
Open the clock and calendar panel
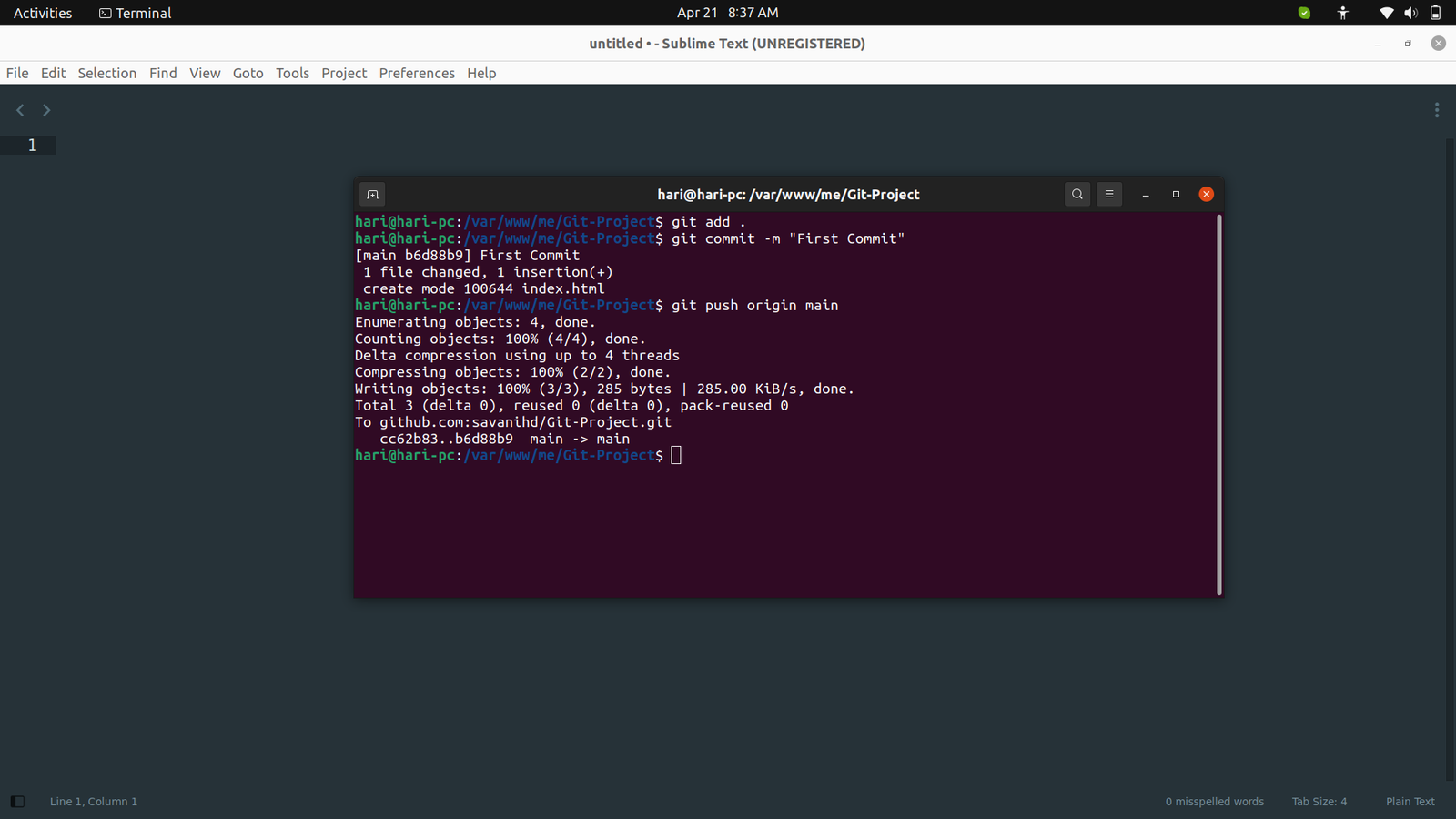pyautogui.click(x=727, y=13)
